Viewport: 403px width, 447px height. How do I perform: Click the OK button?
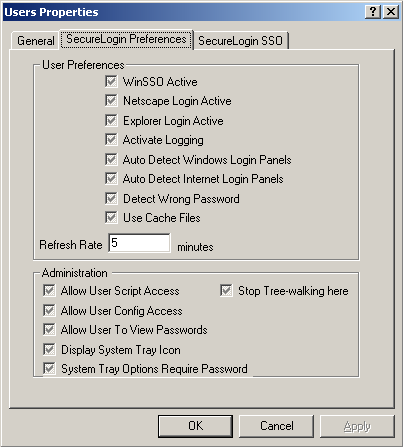point(195,426)
